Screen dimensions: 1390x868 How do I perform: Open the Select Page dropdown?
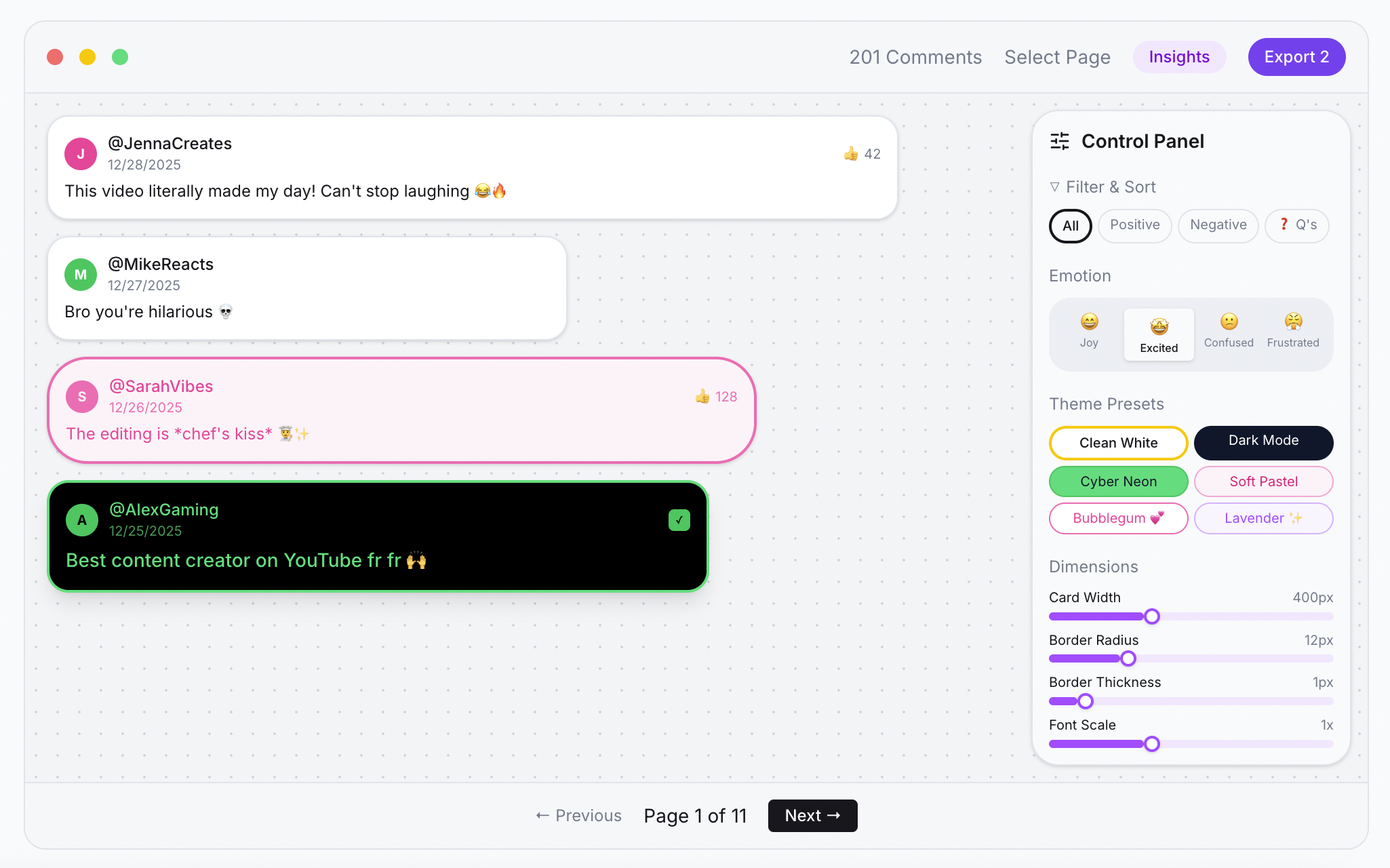pos(1057,57)
